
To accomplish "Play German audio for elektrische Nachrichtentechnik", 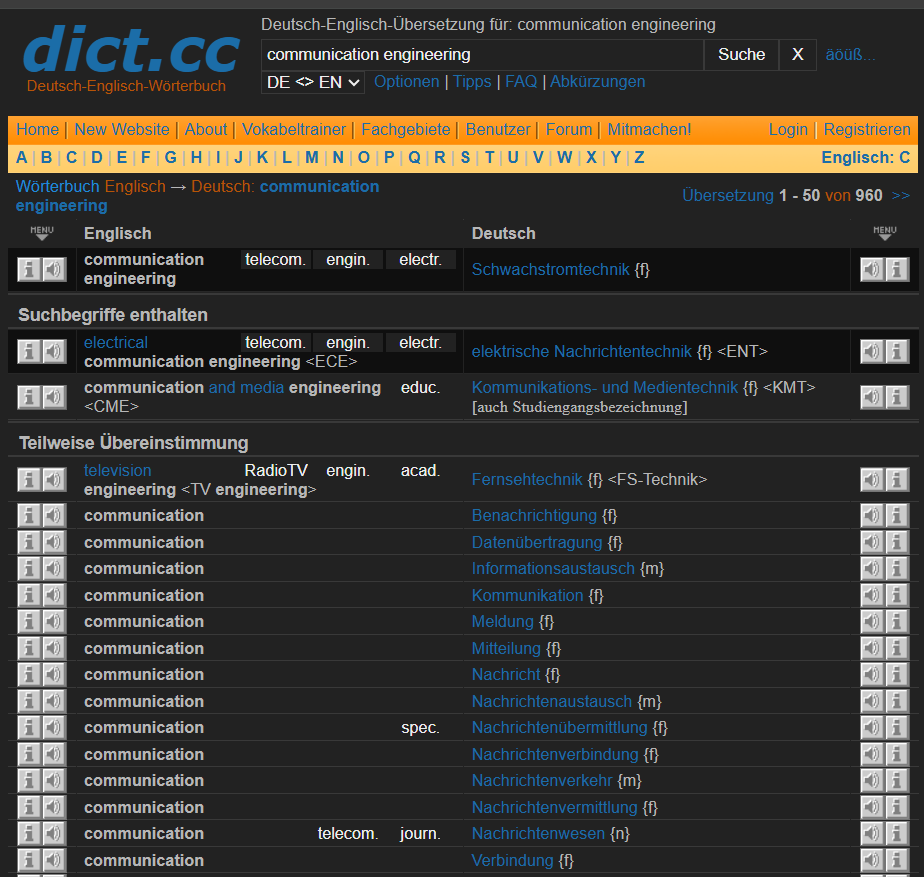I will point(872,351).
